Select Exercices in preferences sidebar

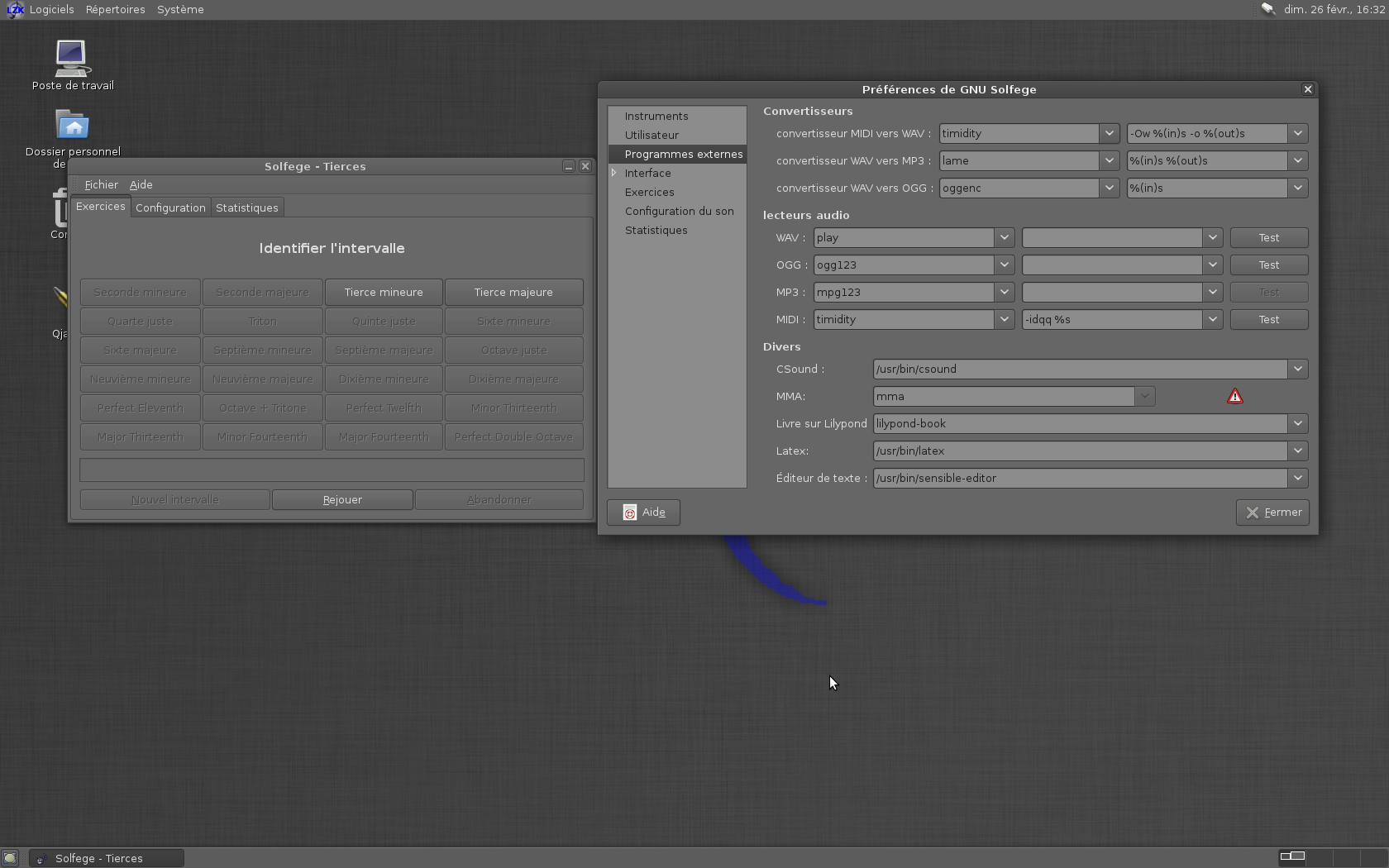click(x=649, y=192)
